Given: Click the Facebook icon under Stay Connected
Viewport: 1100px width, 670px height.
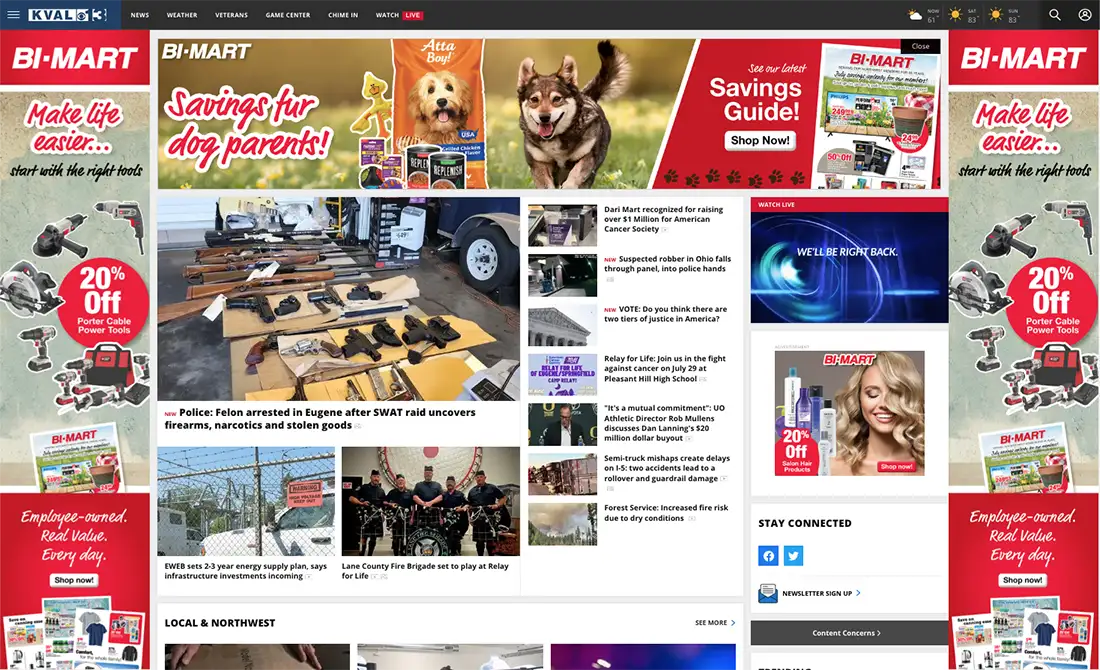Looking at the screenshot, I should pyautogui.click(x=768, y=556).
